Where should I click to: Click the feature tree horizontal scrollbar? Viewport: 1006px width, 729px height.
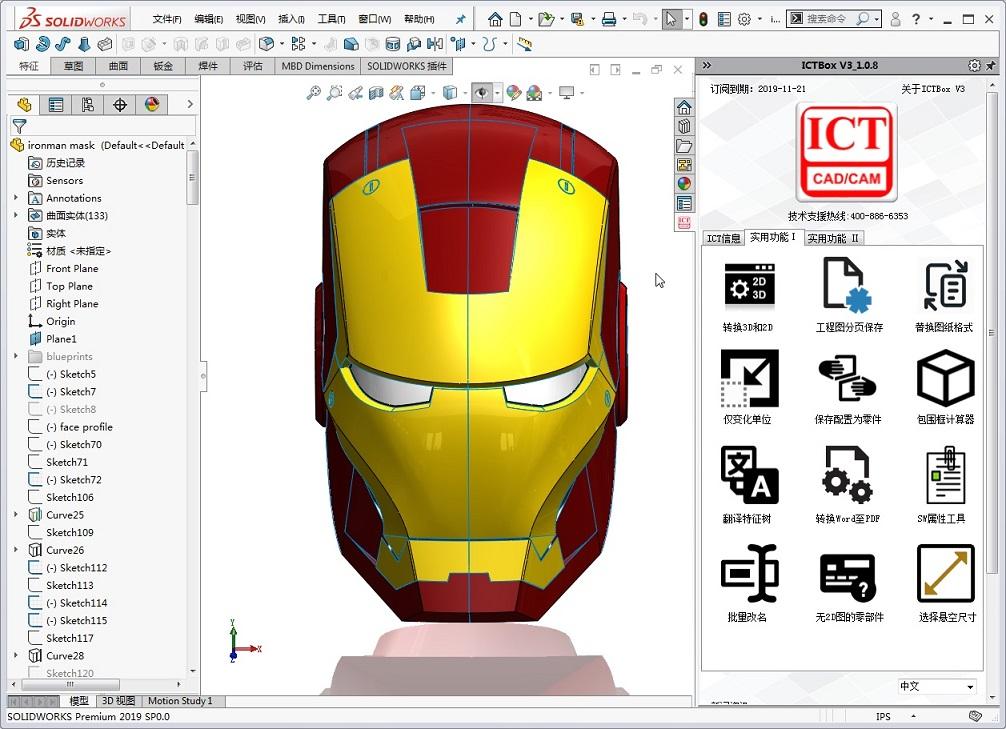coord(96,684)
